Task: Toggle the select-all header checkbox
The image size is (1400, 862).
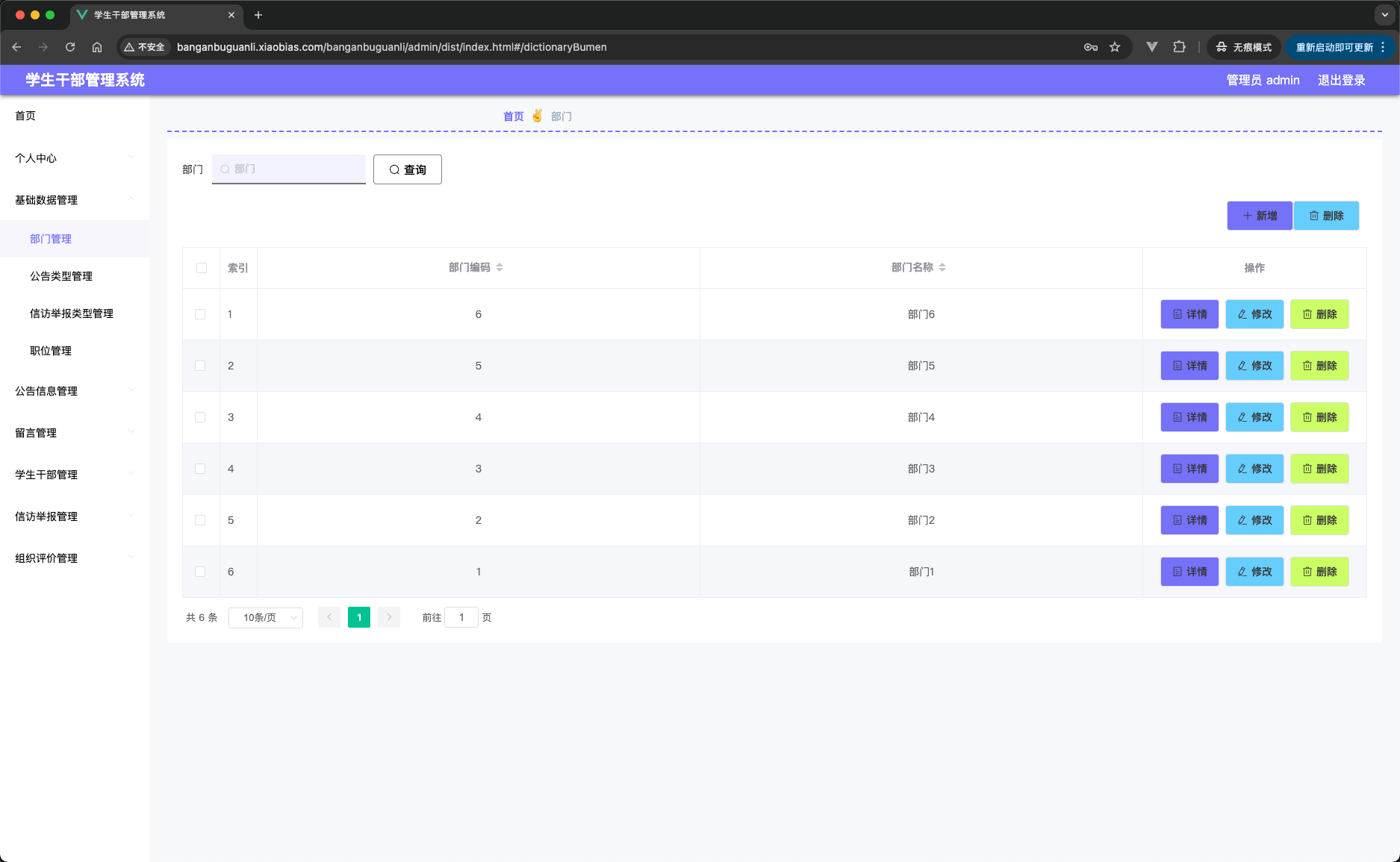Action: click(x=202, y=268)
